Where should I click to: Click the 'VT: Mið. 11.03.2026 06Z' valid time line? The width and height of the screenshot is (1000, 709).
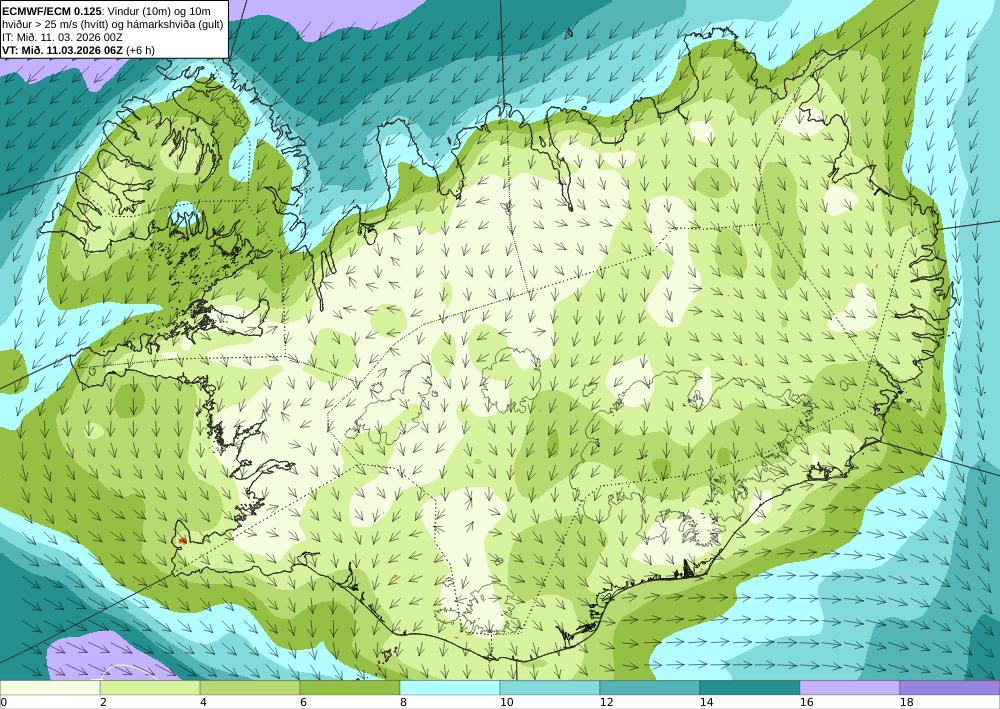click(62, 50)
